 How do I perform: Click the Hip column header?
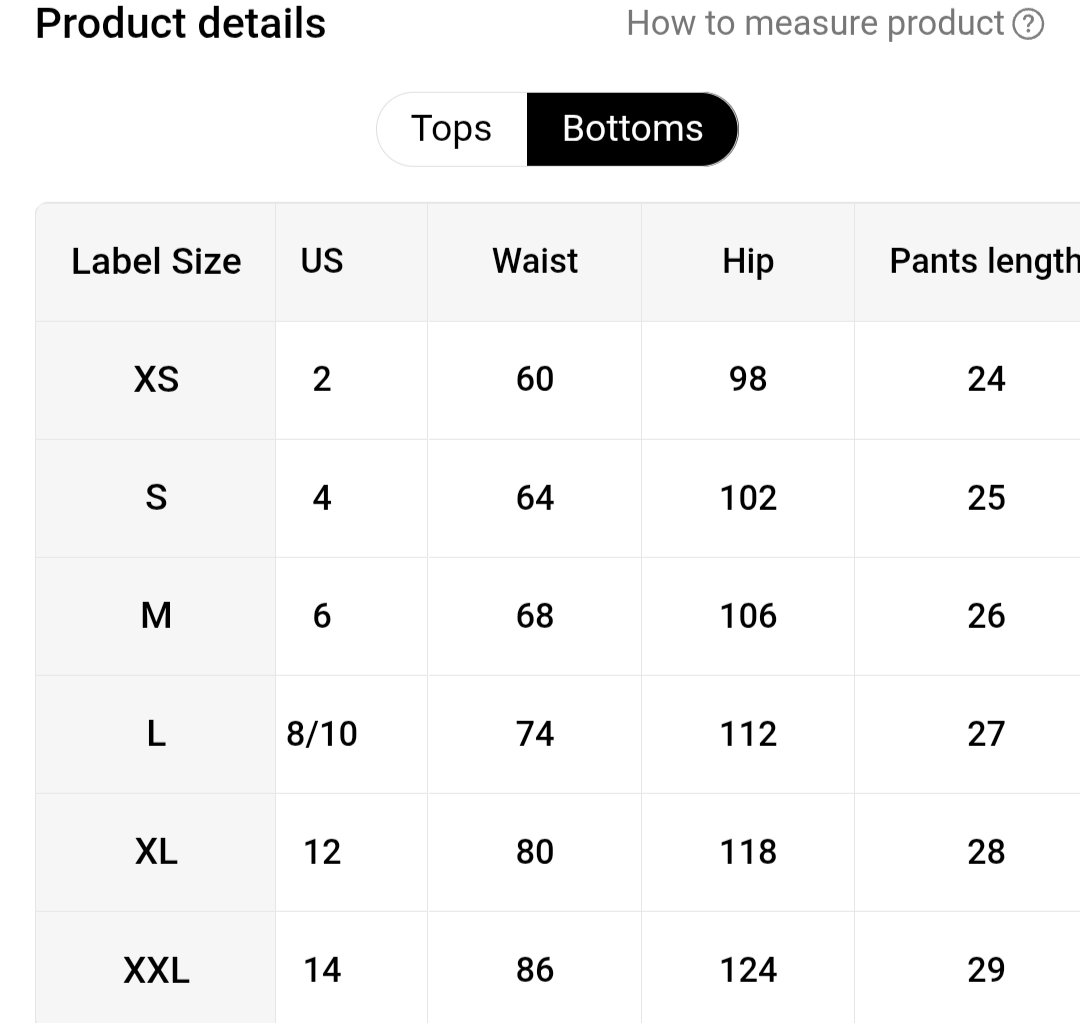[x=748, y=261]
